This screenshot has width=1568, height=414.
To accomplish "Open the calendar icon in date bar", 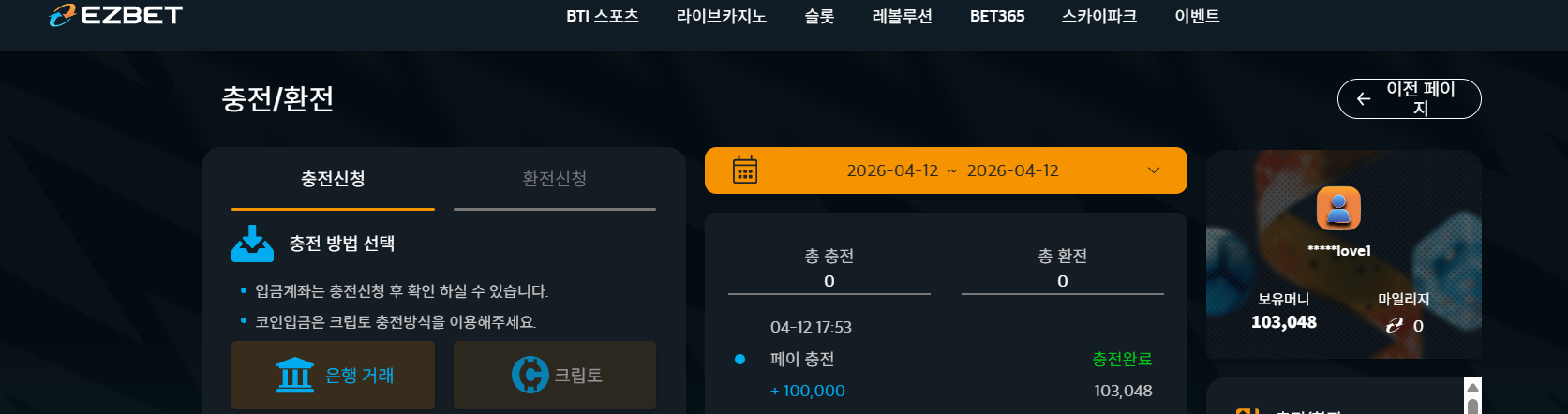I will [x=745, y=170].
